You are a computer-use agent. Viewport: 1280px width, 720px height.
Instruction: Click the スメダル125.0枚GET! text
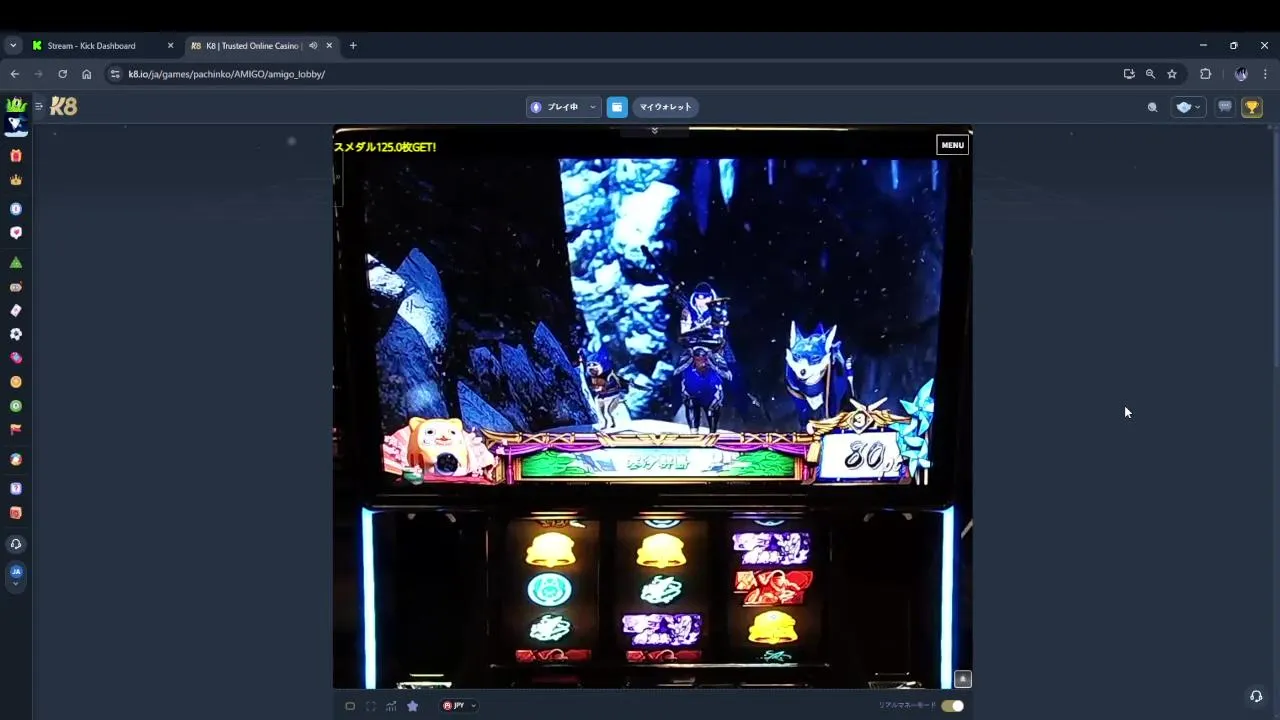[385, 147]
